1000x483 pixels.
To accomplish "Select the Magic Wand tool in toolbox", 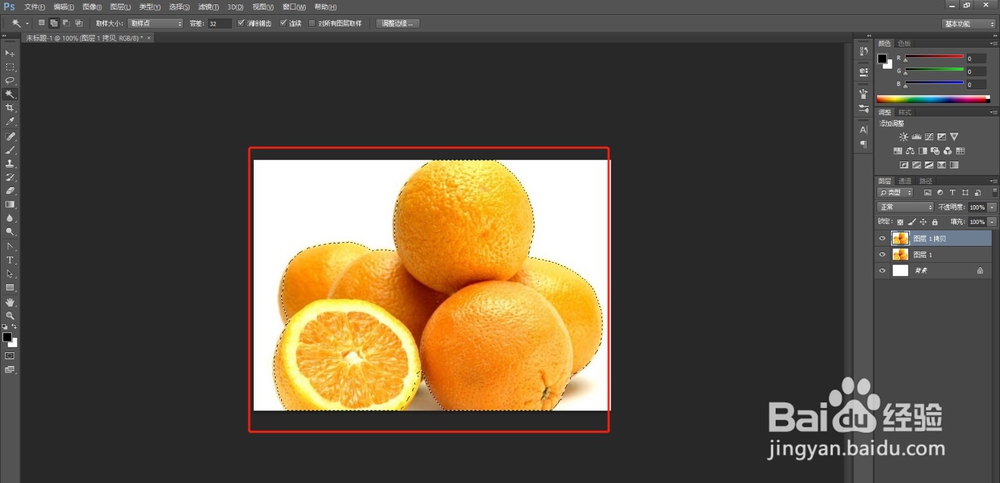I will tap(10, 94).
